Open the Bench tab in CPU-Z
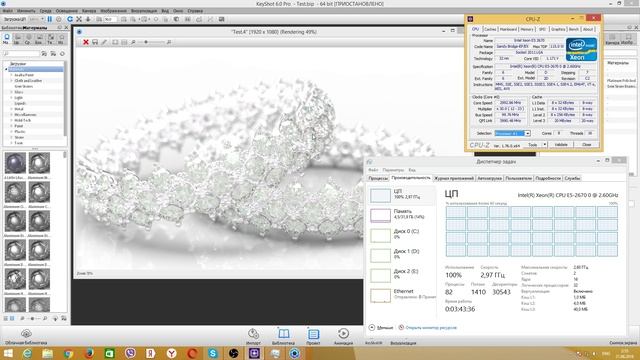The height and width of the screenshot is (360, 640). click(574, 29)
